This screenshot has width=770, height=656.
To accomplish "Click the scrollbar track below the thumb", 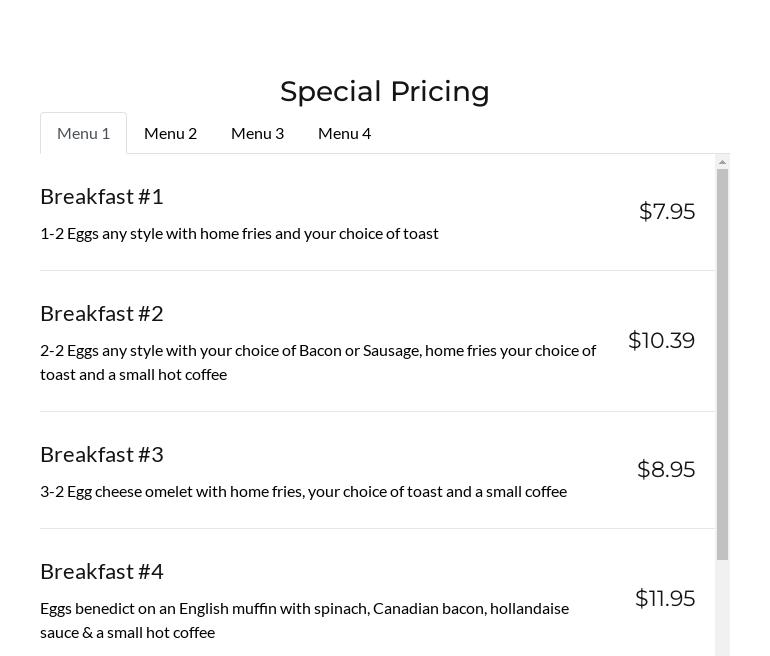I will [x=722, y=610].
